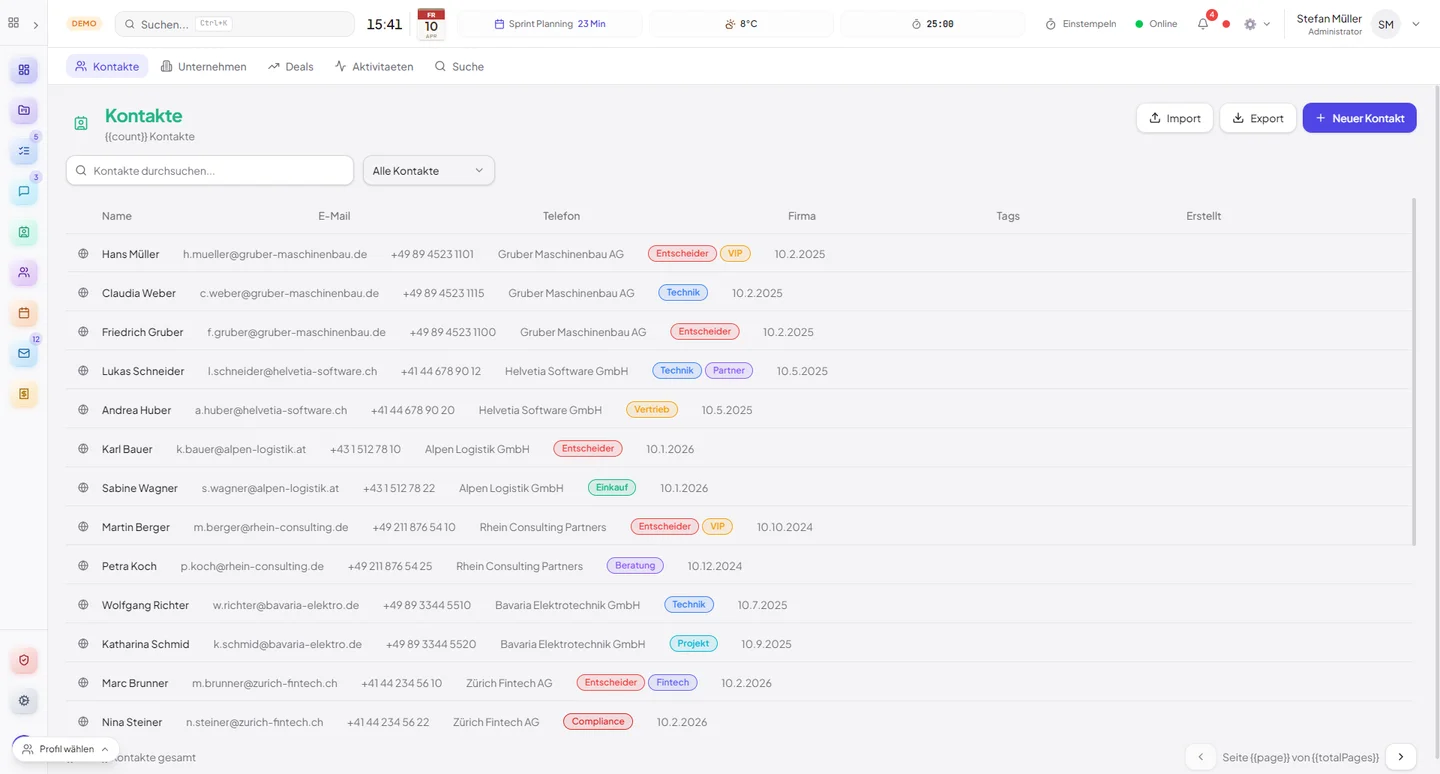Click the globe icon beside Hans Müller
Screen dimensions: 1440x774
pyautogui.click(x=84, y=254)
